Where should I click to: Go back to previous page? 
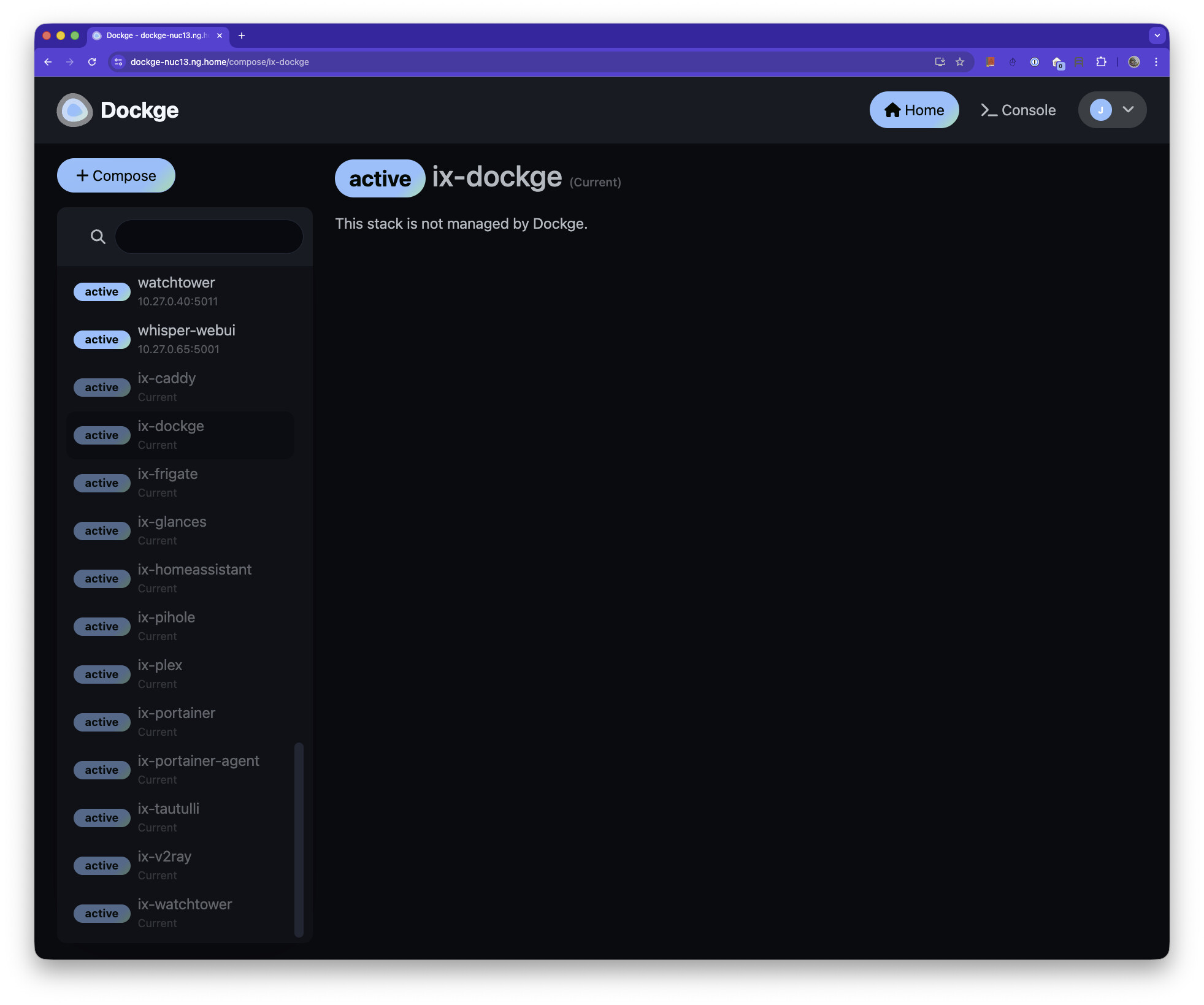[48, 62]
